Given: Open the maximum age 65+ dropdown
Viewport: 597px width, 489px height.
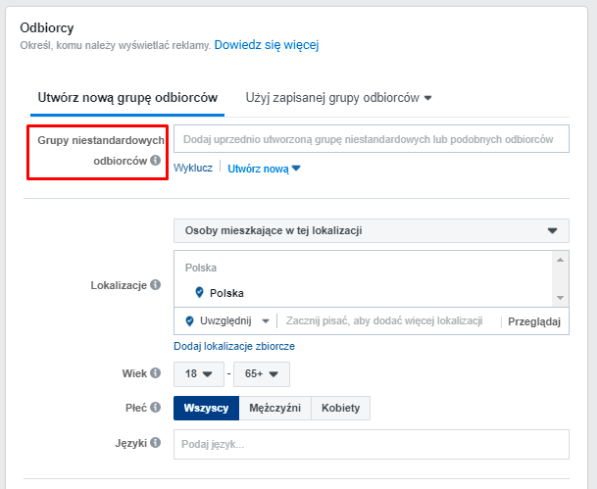Looking at the screenshot, I should [261, 374].
